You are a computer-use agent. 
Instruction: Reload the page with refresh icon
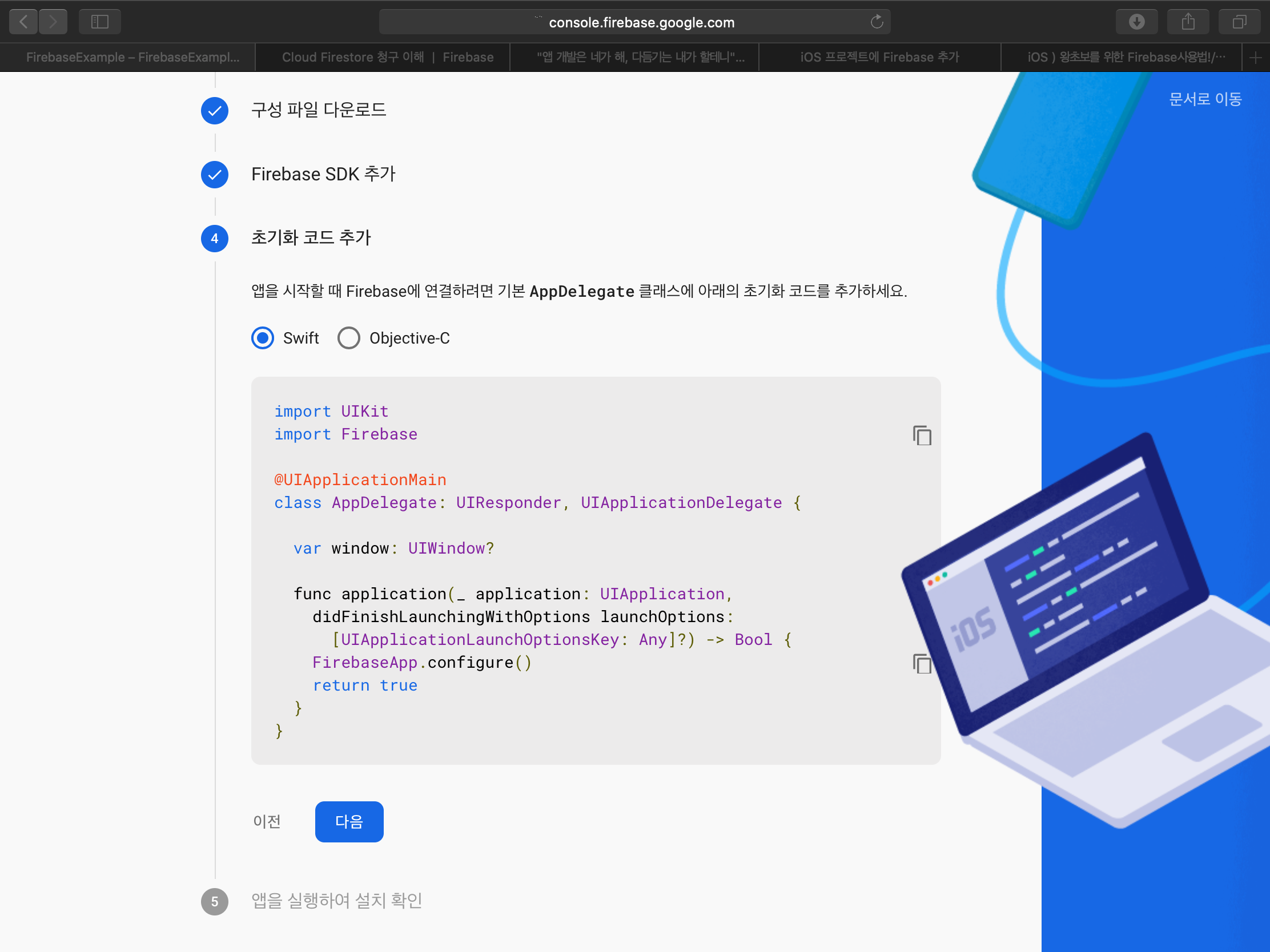pyautogui.click(x=876, y=22)
